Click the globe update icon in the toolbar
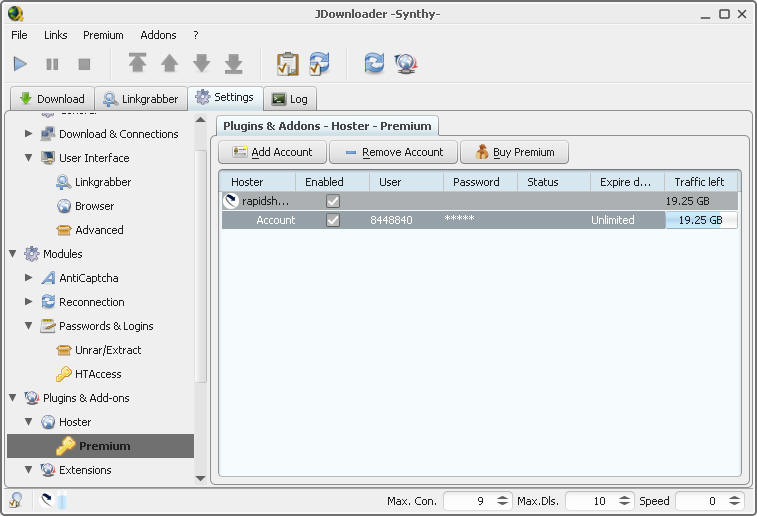 pos(406,64)
